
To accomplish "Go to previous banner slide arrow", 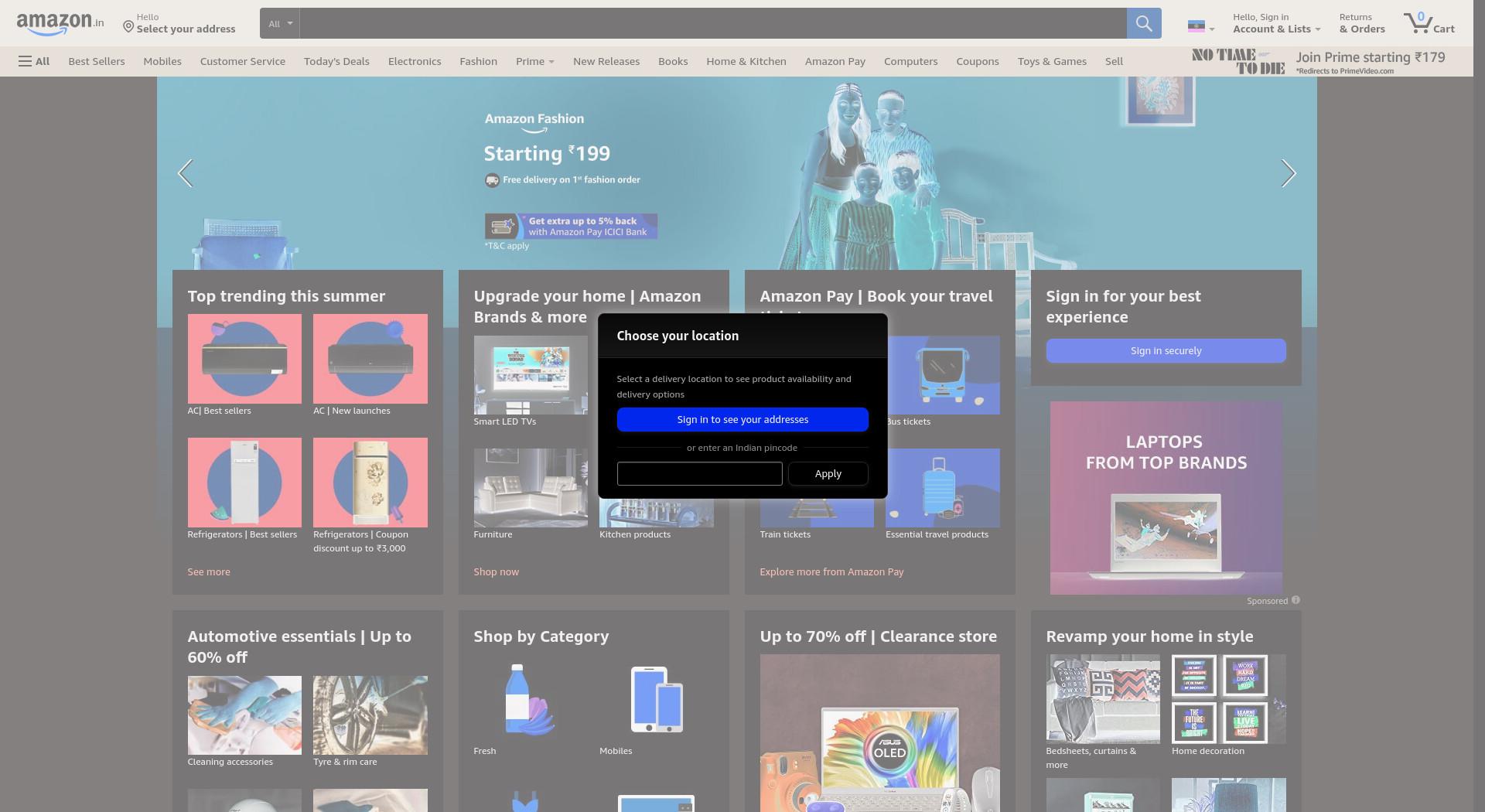I will click(185, 173).
